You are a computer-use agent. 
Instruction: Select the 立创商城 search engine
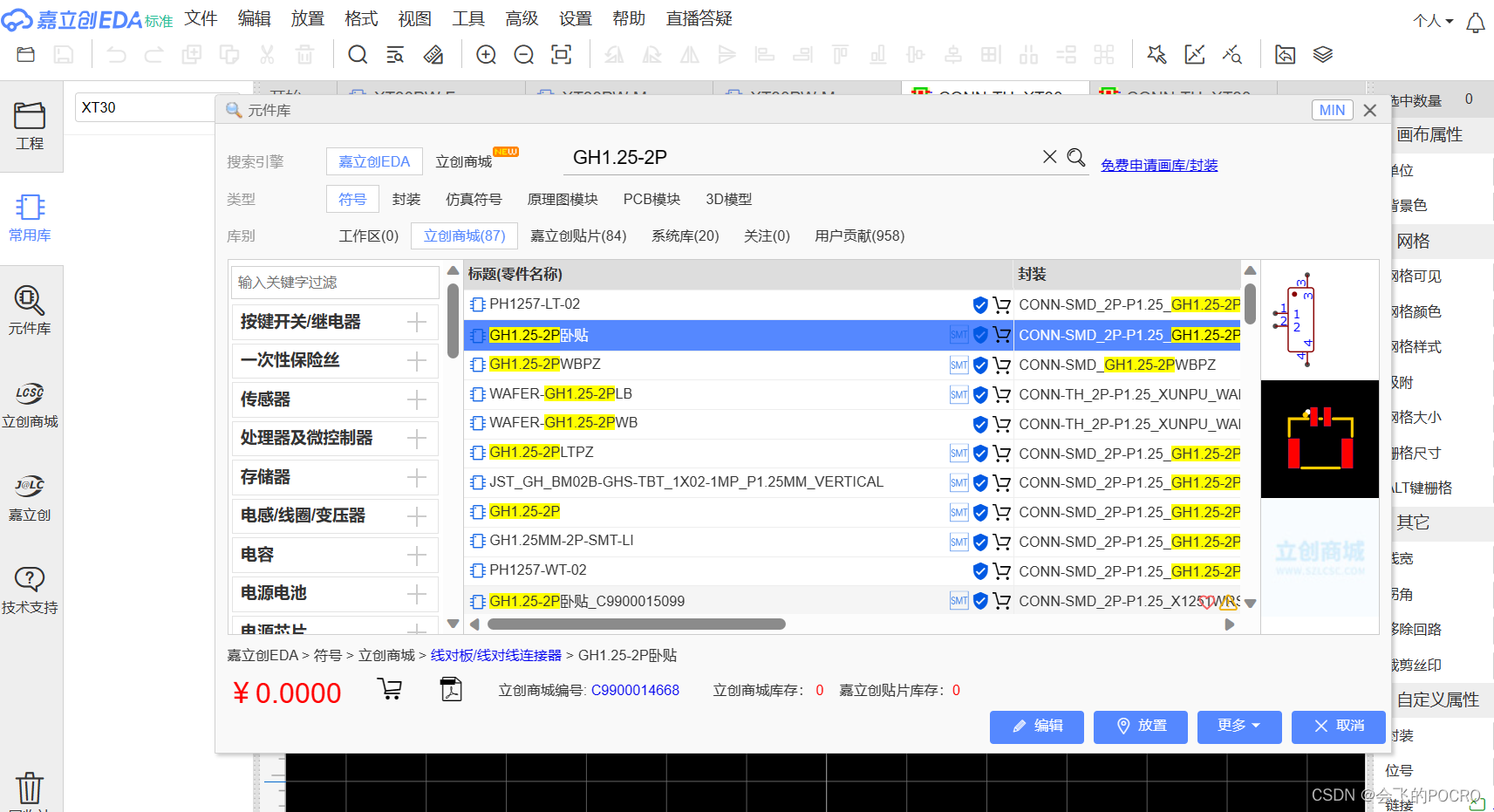coord(464,162)
